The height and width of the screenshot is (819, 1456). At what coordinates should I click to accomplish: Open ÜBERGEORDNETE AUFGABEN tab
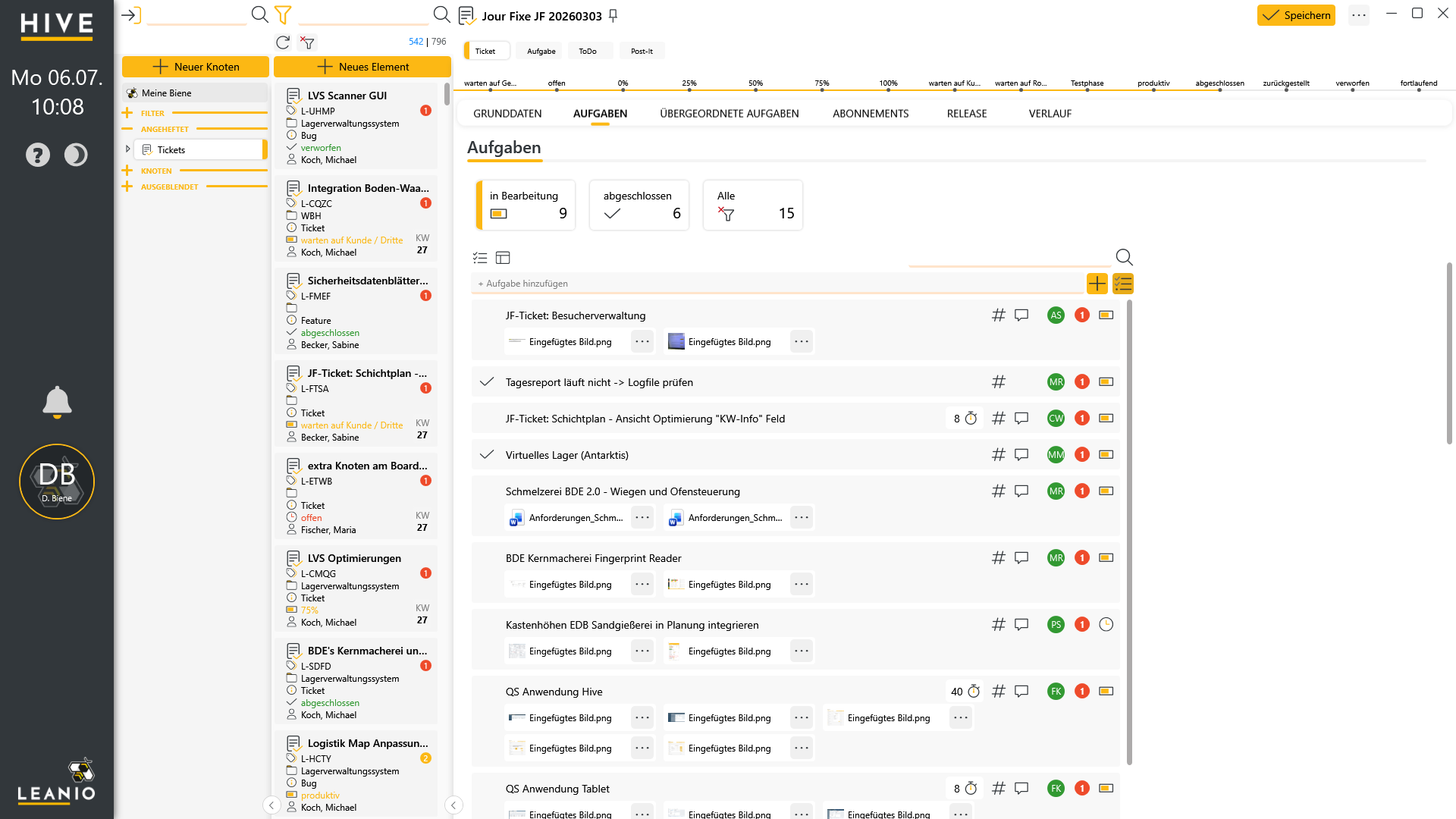729,113
